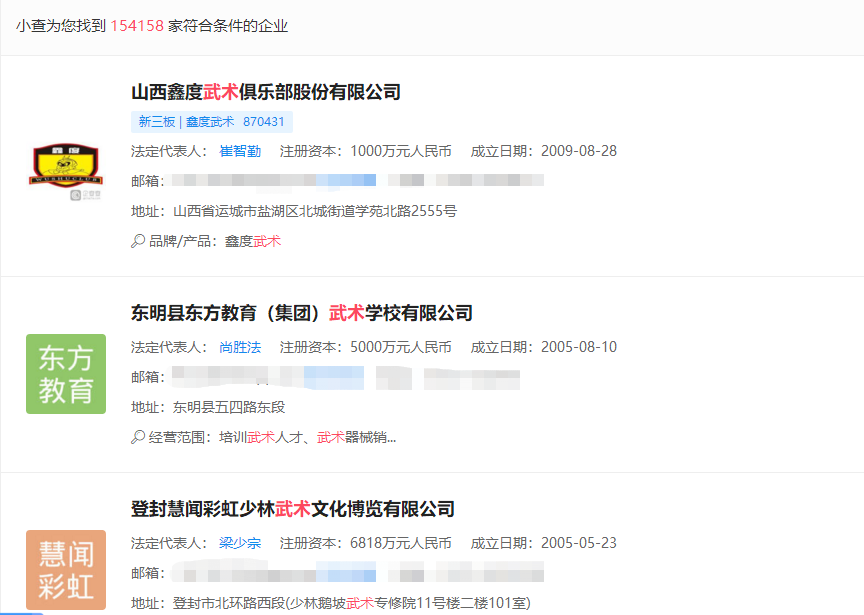Click 注册资本 6818万元人民币 text

(x=365, y=543)
